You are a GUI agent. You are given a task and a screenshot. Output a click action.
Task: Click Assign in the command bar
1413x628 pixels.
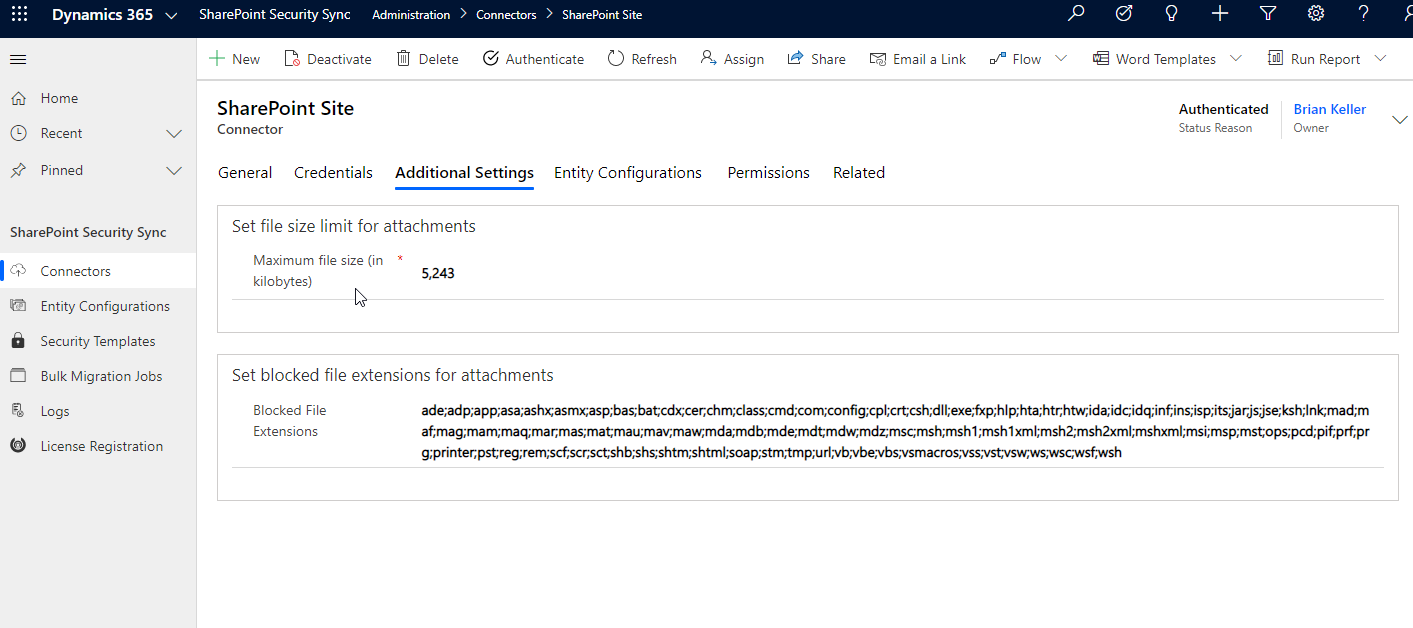point(732,59)
